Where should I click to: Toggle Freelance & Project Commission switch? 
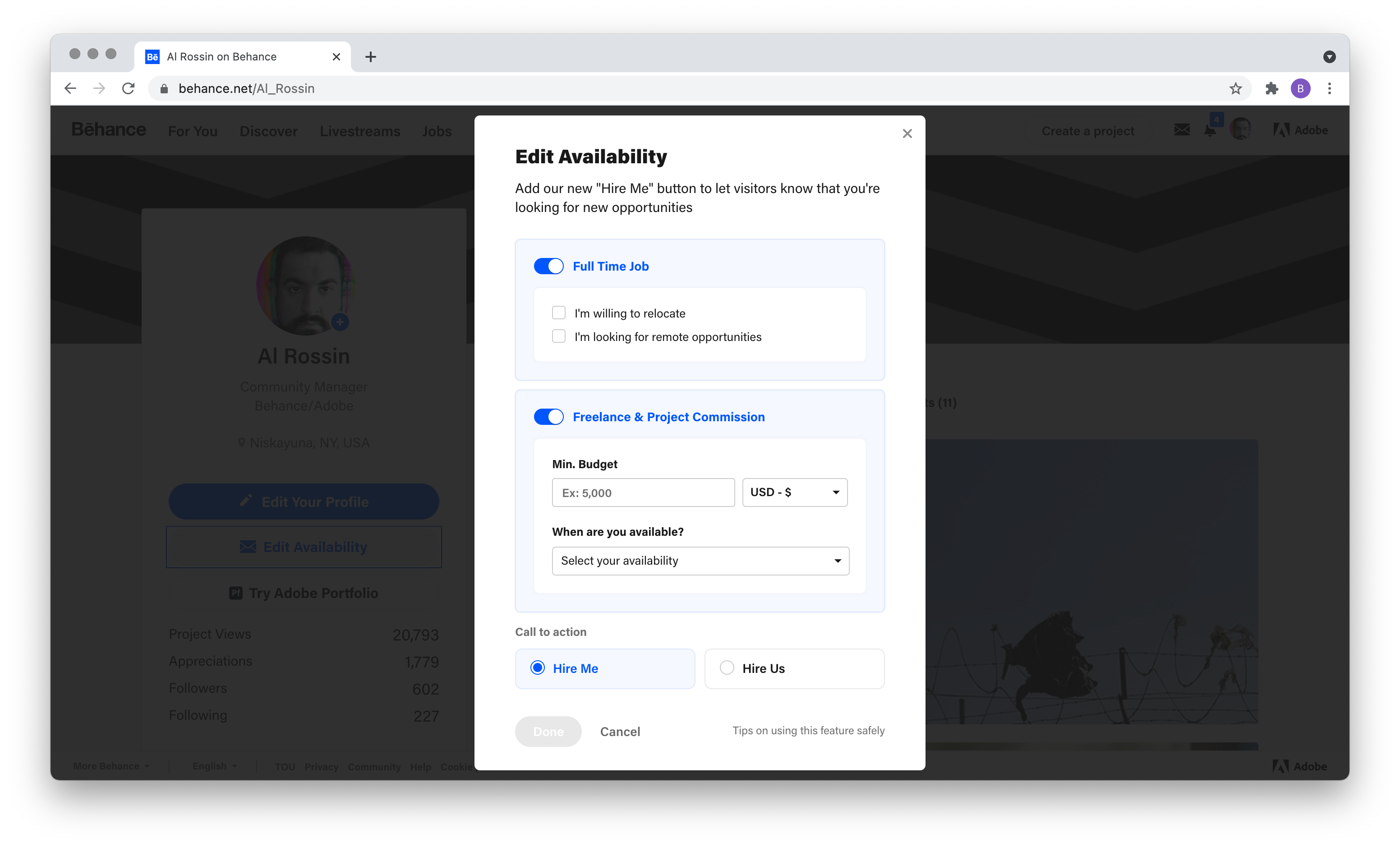[548, 416]
